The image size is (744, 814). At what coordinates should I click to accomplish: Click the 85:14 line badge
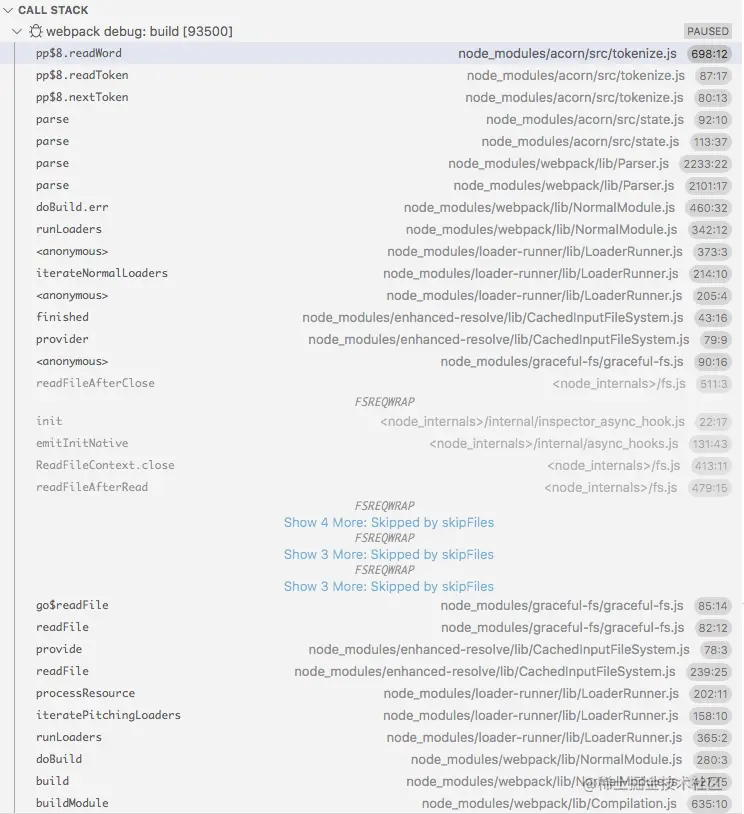tap(712, 606)
